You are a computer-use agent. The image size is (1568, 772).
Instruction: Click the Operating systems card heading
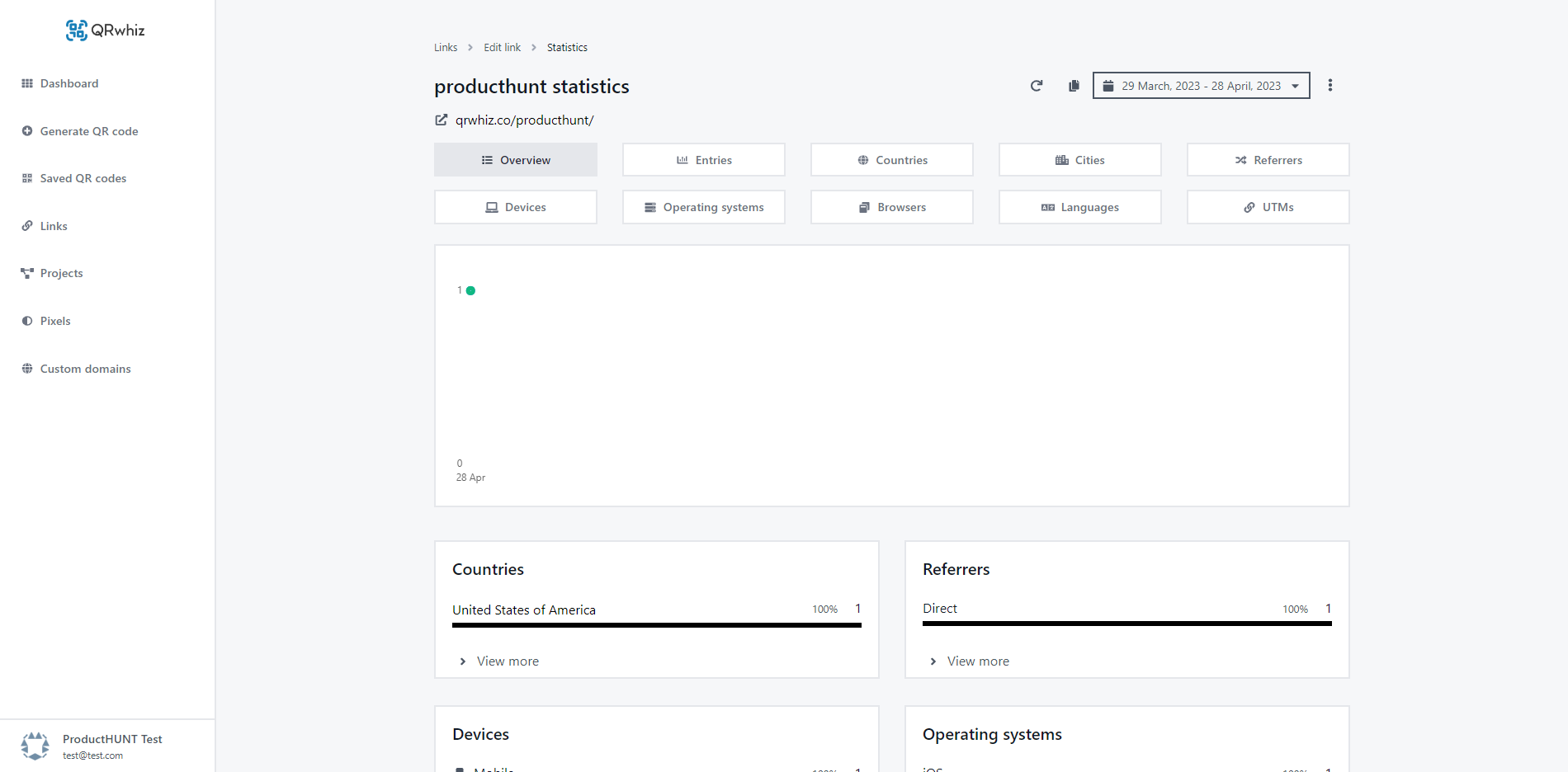coord(992,734)
